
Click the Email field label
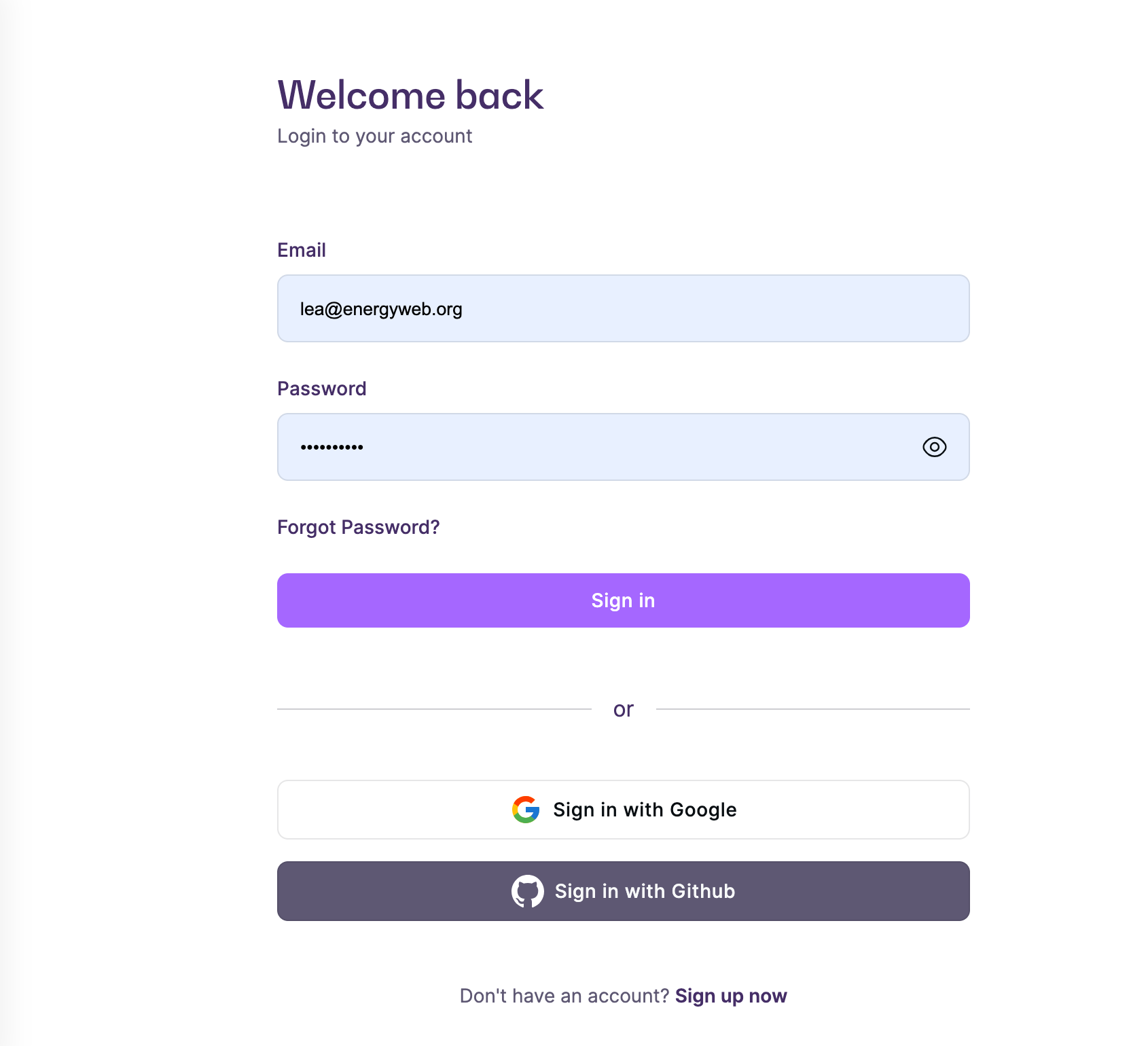point(302,250)
